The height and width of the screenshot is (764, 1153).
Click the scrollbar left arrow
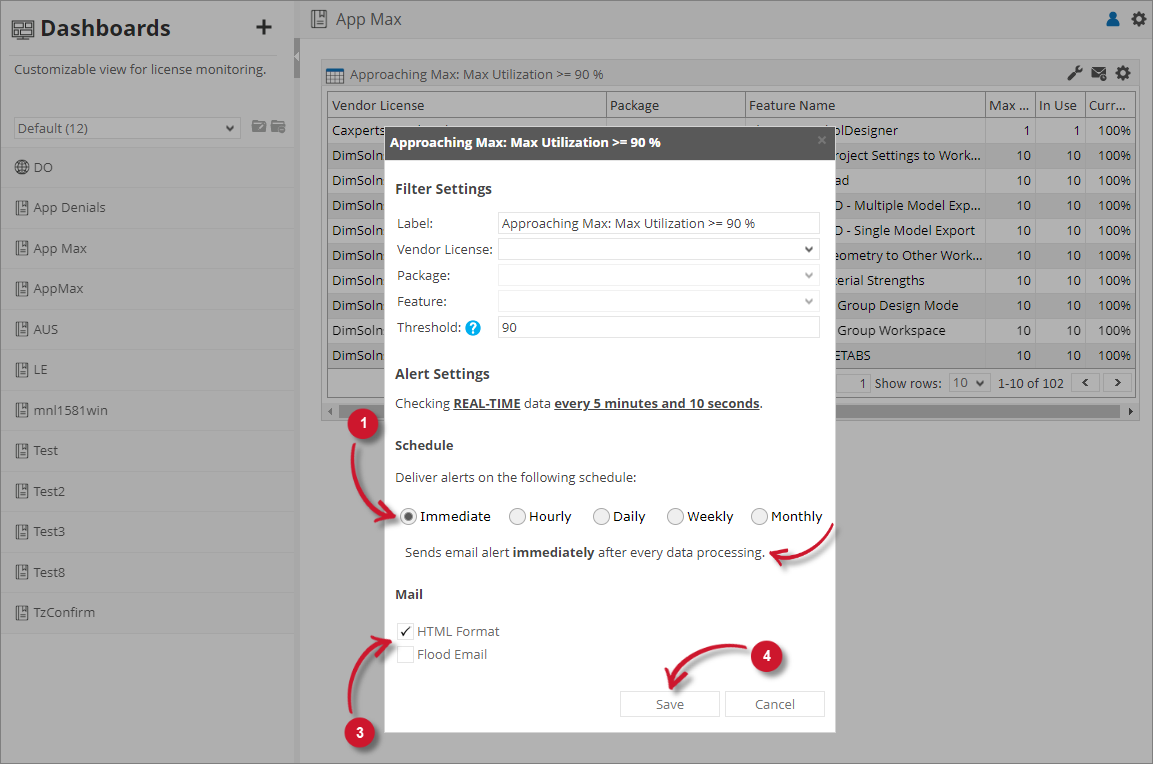coord(330,412)
